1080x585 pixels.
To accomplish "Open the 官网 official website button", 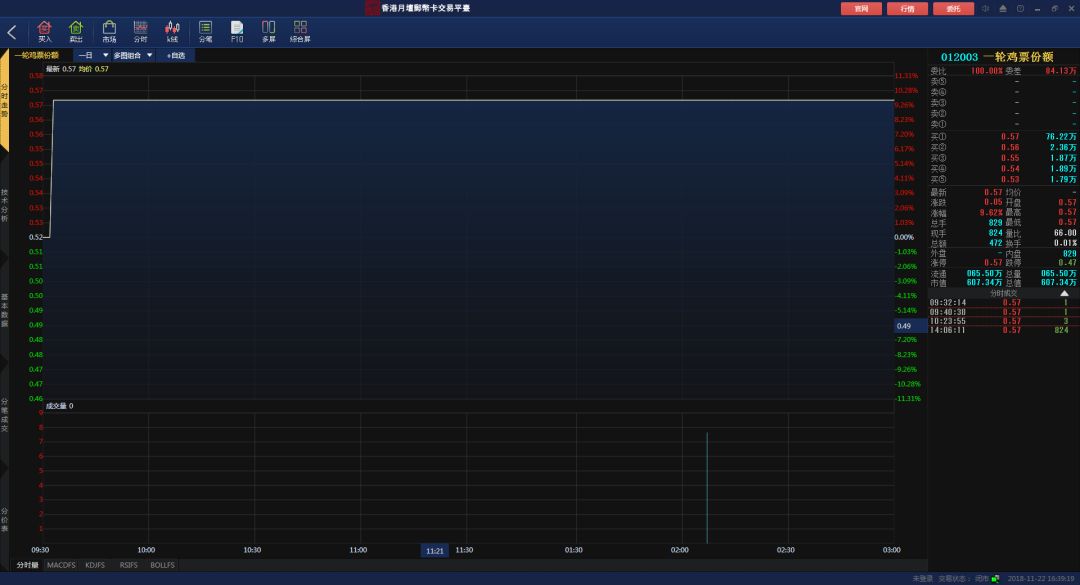I will click(x=861, y=8).
